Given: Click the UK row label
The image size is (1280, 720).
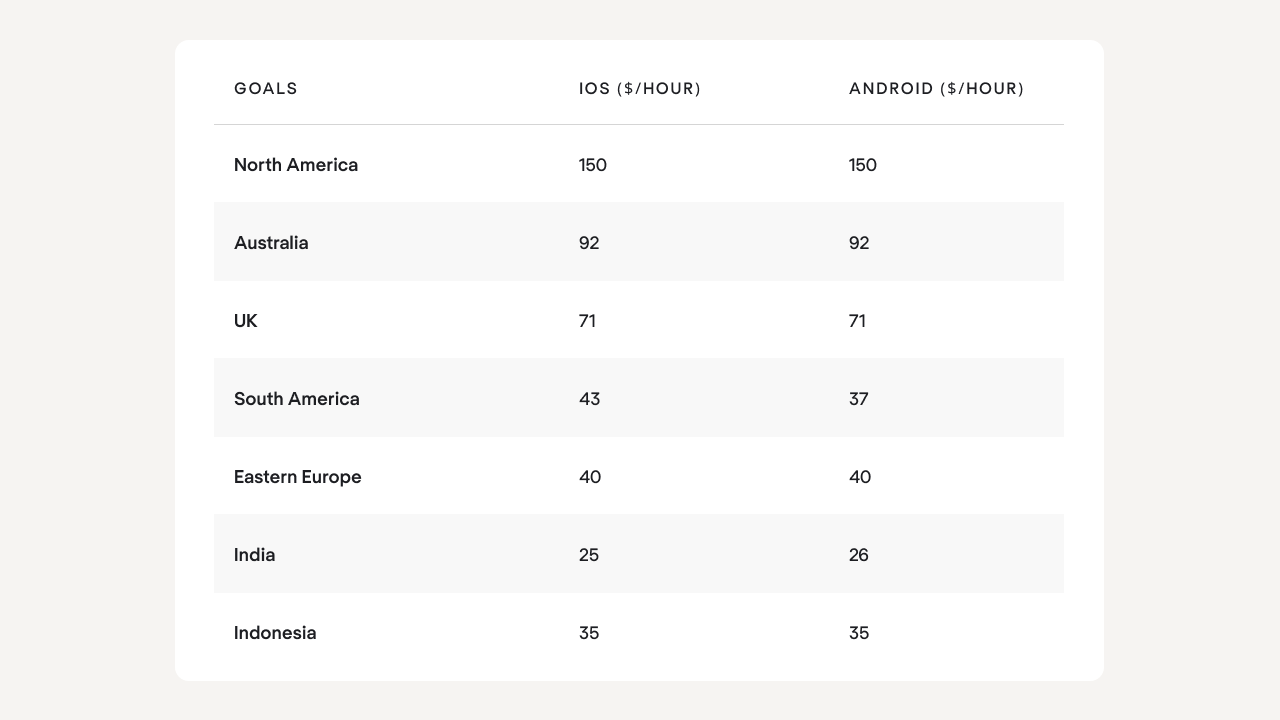Looking at the screenshot, I should click(x=246, y=321).
